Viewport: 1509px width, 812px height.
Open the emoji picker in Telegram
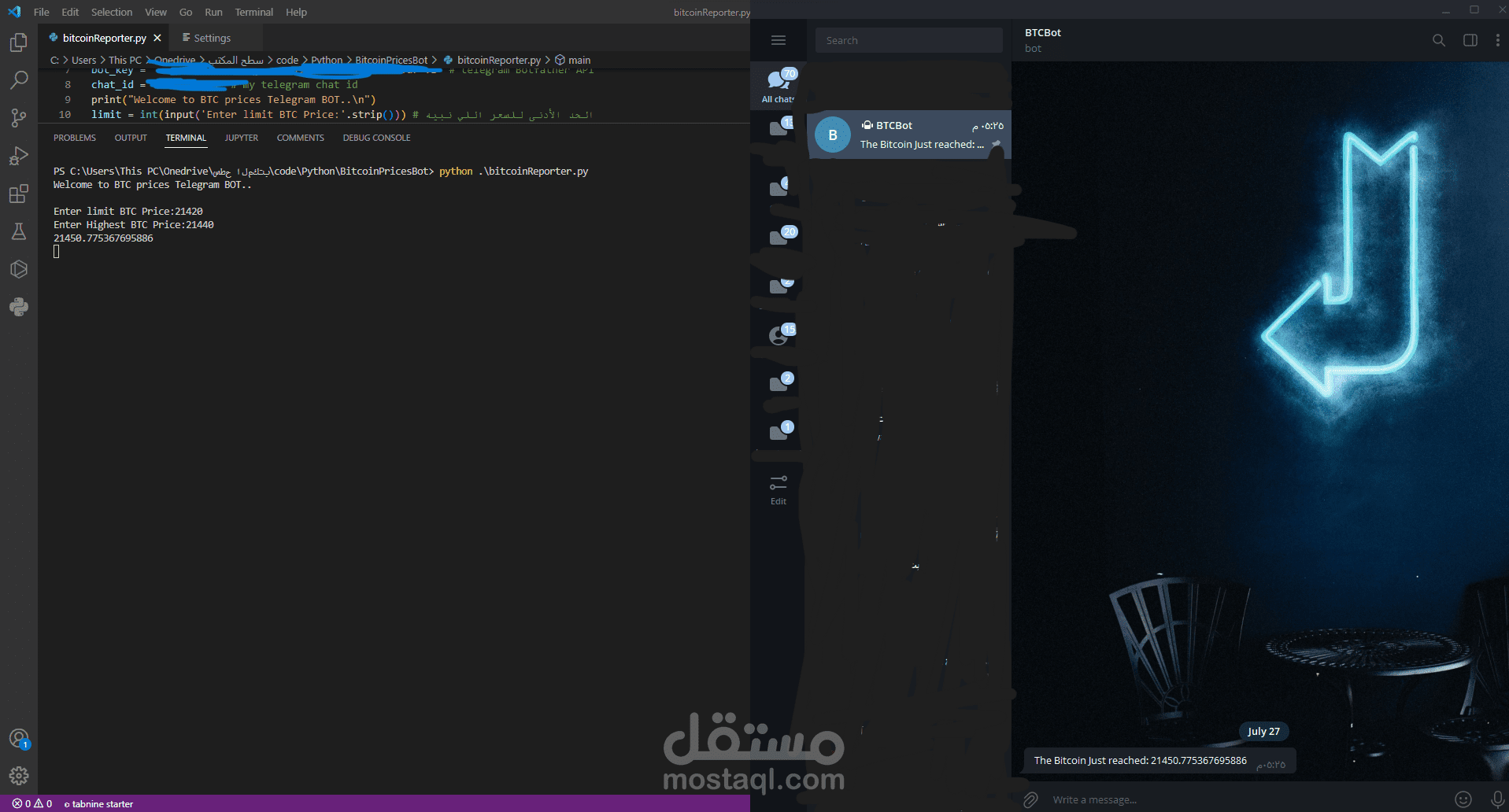[x=1463, y=800]
